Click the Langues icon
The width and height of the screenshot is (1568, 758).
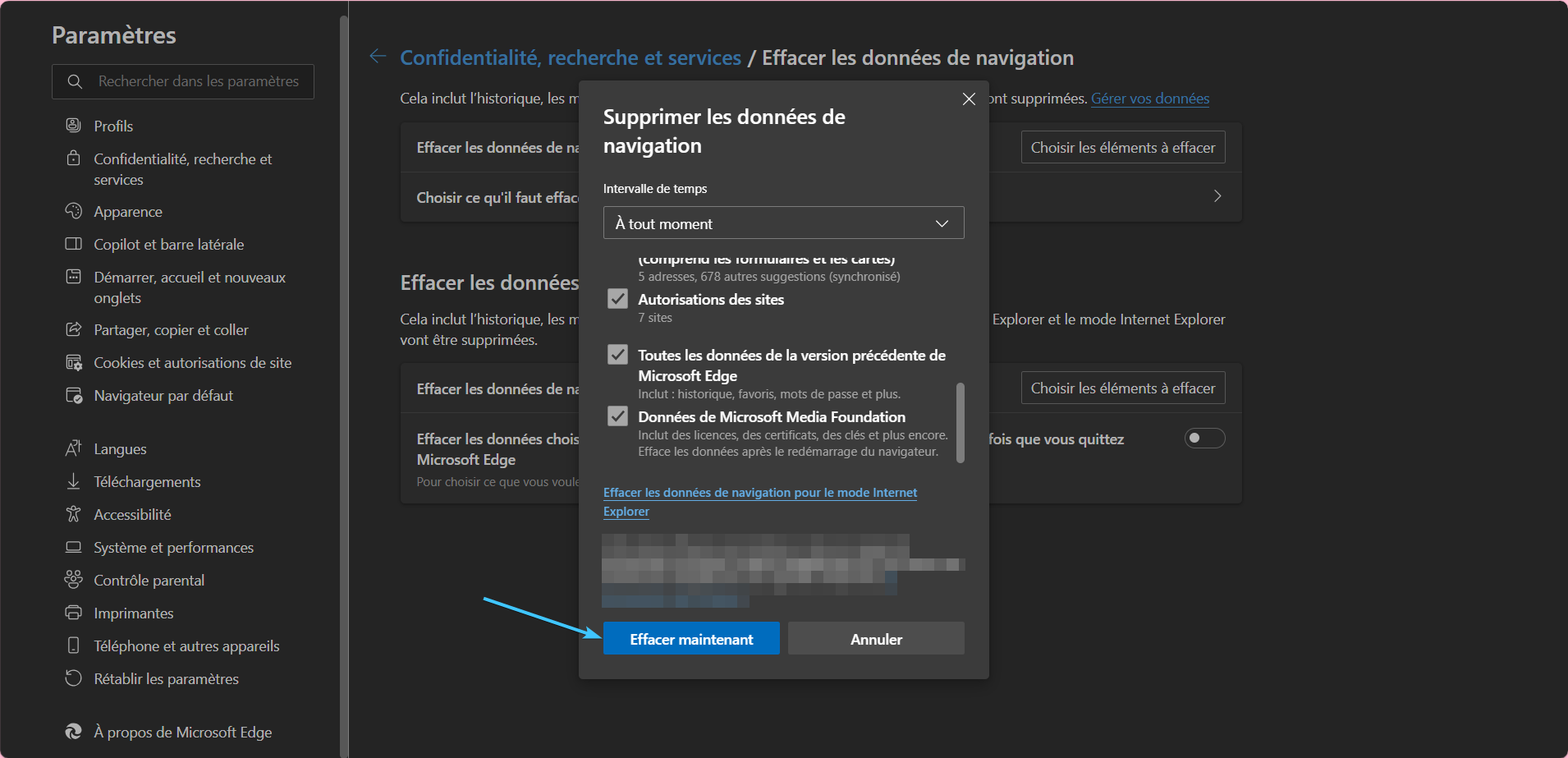(73, 448)
